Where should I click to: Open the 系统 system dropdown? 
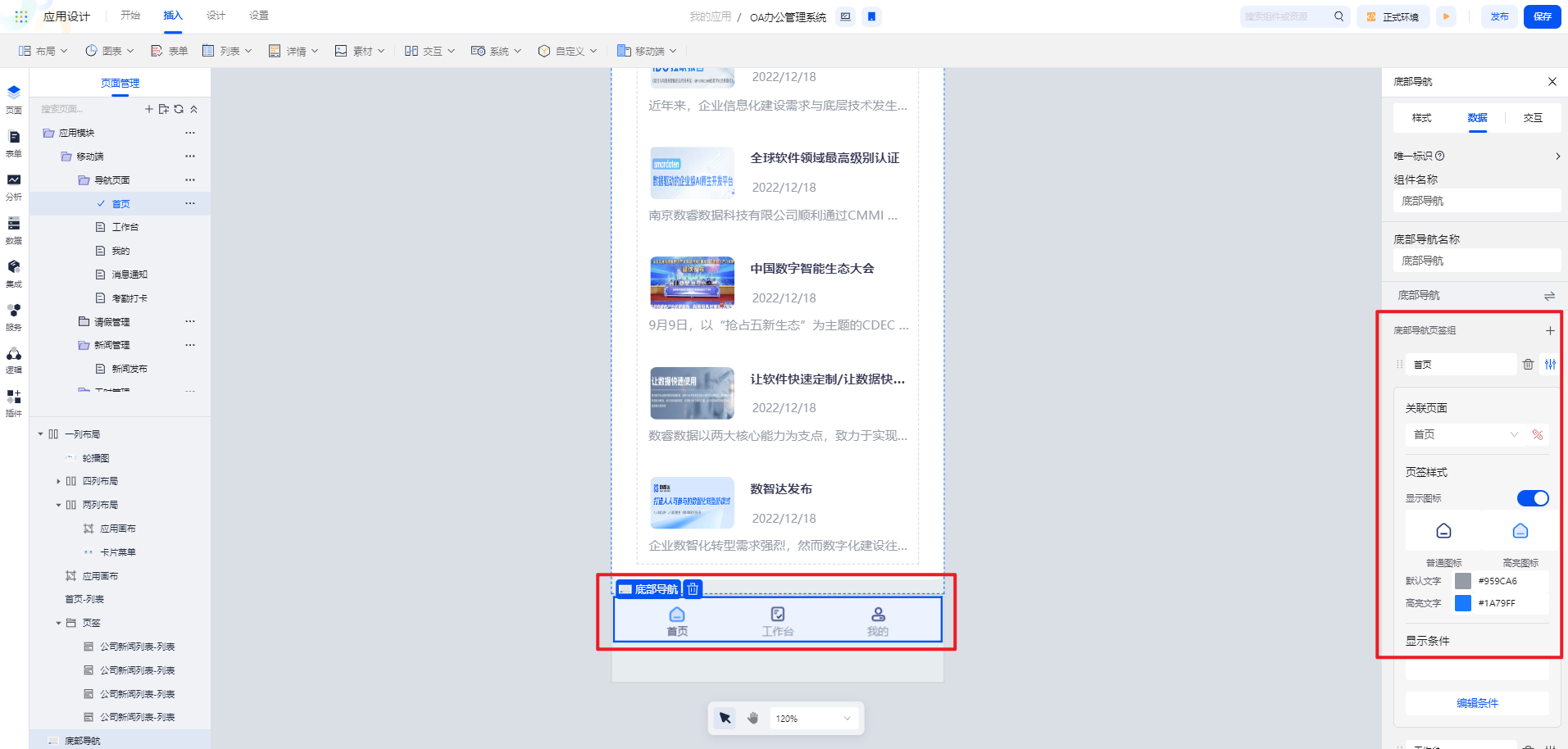click(x=496, y=51)
